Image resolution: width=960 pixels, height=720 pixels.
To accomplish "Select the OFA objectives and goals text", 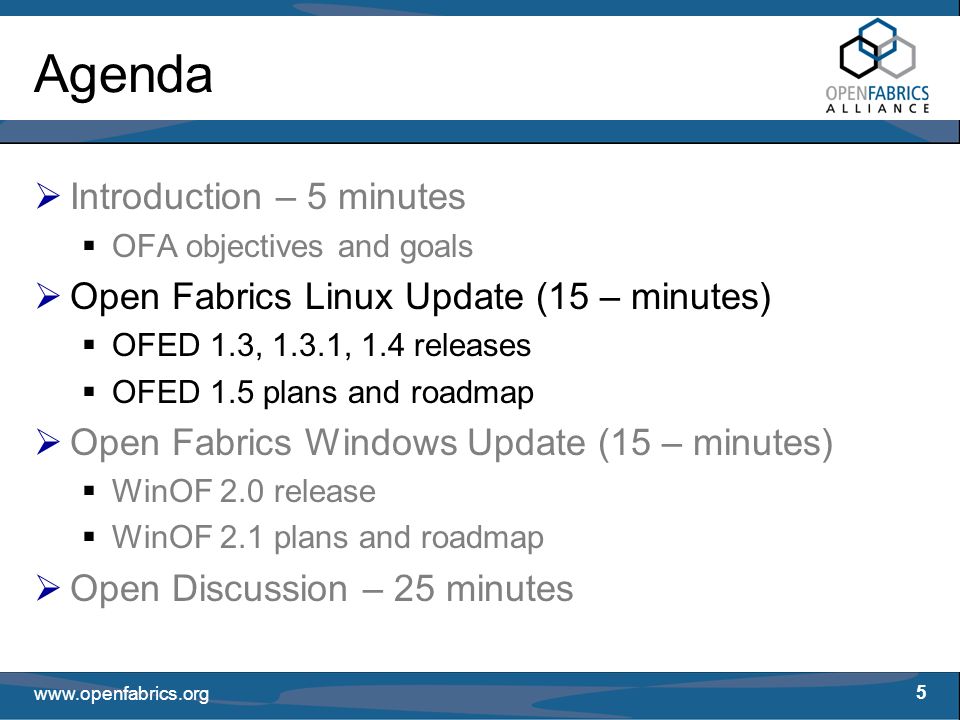I will [292, 247].
